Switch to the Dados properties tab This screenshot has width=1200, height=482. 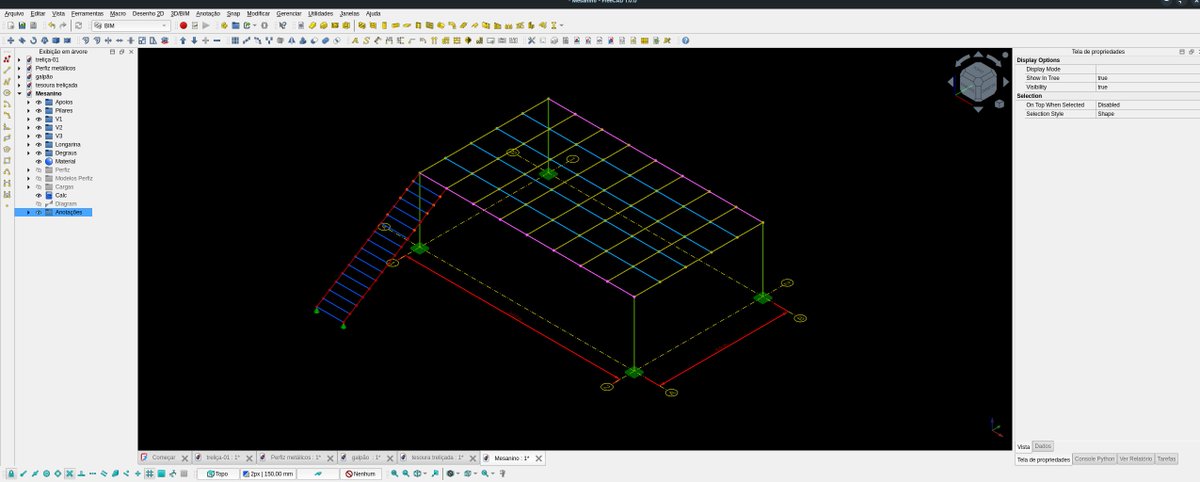click(x=1042, y=446)
